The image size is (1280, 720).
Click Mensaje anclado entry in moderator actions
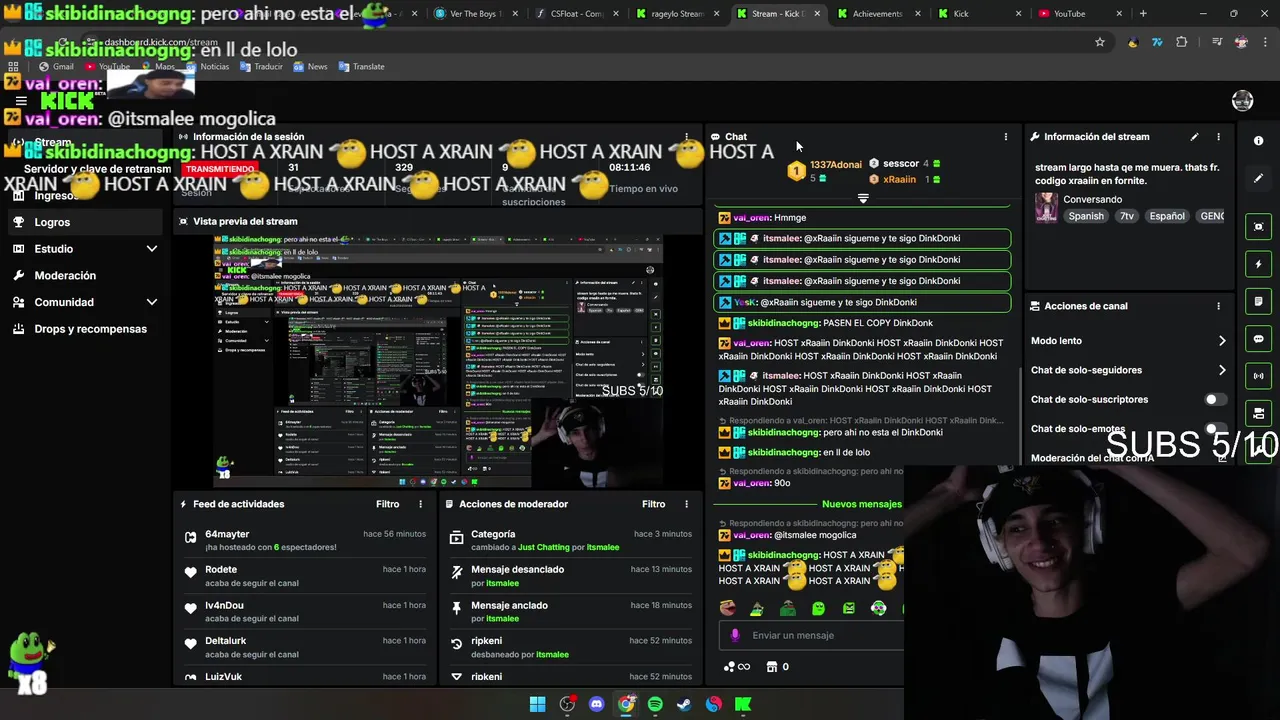570,611
